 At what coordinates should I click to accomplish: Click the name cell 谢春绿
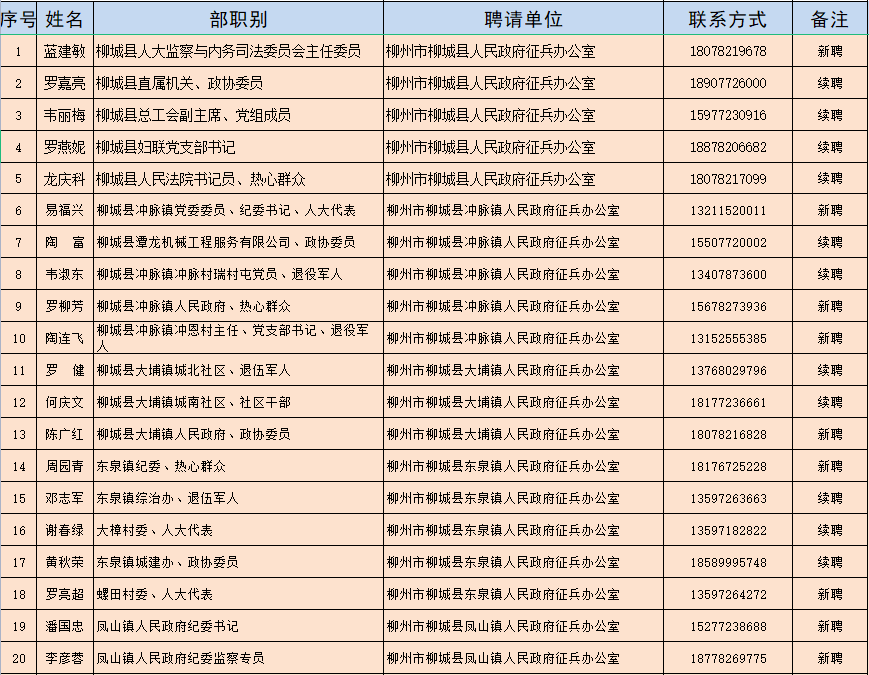(65, 530)
